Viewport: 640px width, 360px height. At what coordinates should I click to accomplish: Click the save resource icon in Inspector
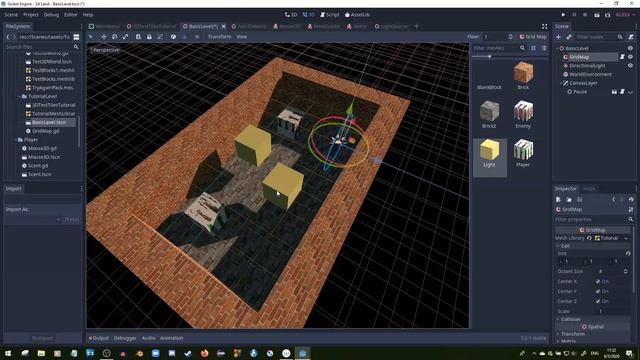pos(580,200)
